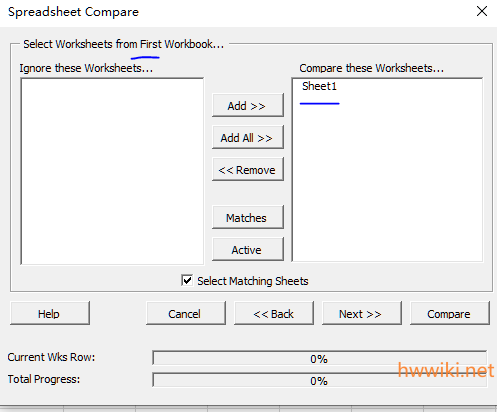Go back with << Back button
The width and height of the screenshot is (497, 412).
coord(274,313)
